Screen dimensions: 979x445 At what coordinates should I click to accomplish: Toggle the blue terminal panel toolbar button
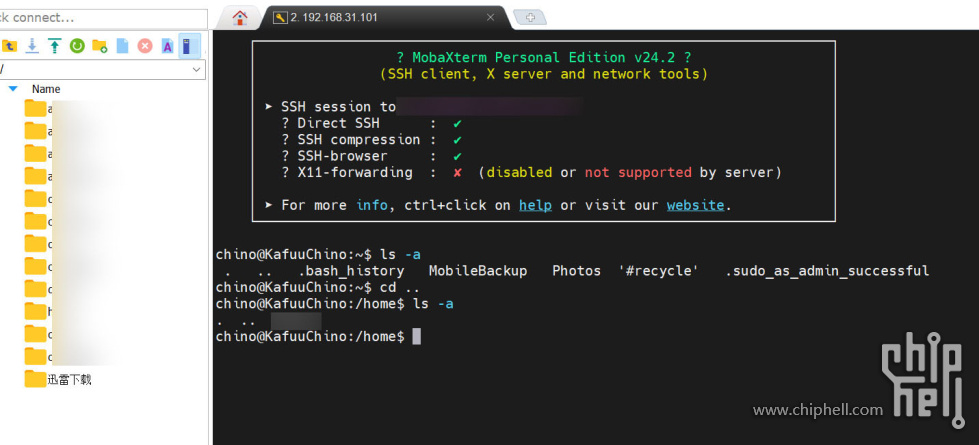tap(190, 46)
